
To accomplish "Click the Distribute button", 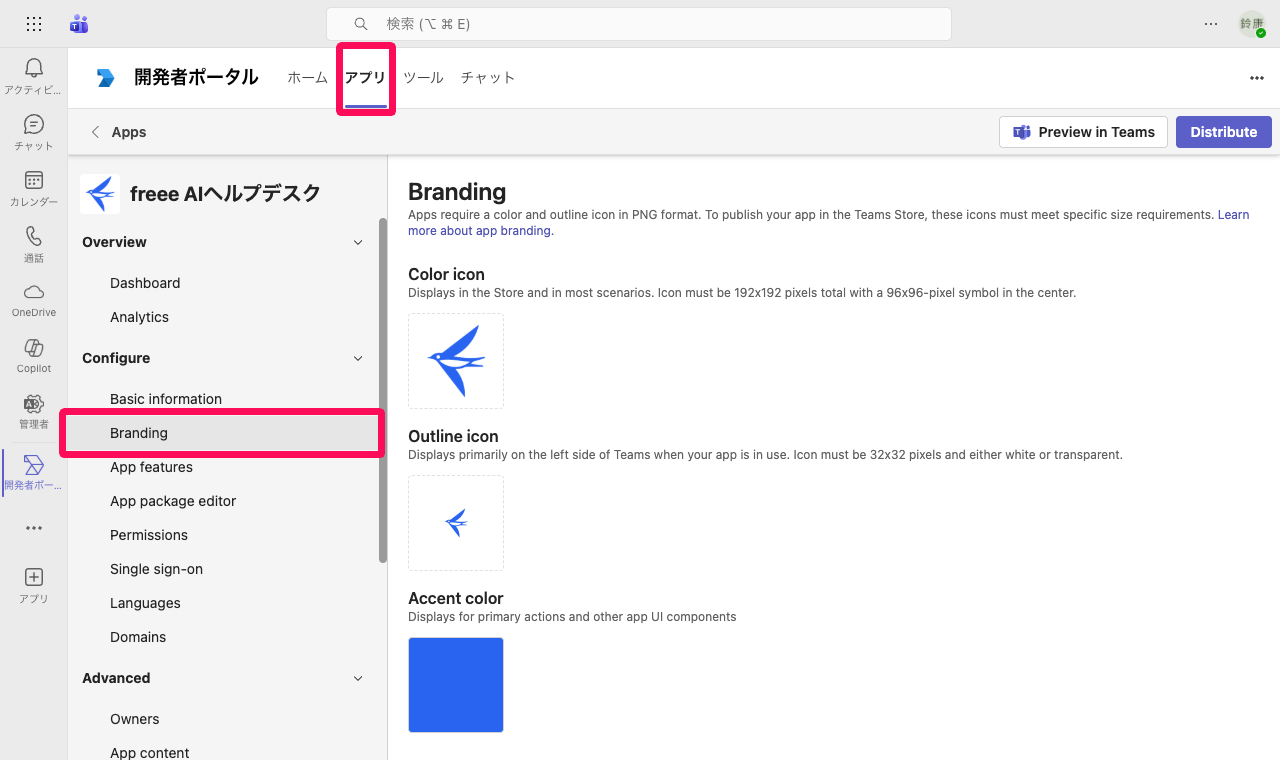I will (x=1224, y=132).
